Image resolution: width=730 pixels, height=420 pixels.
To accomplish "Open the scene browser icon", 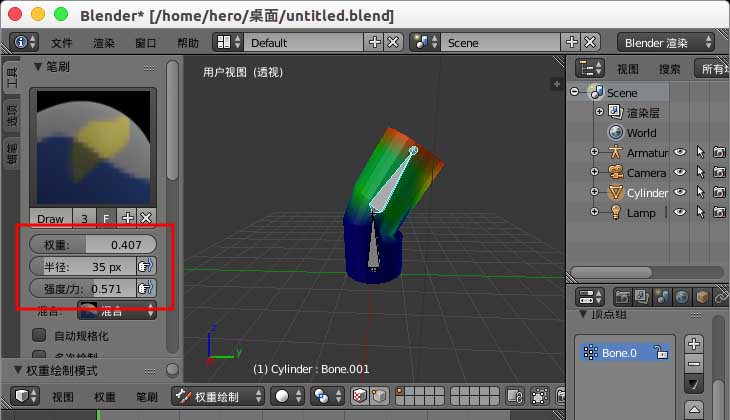I will coord(425,42).
